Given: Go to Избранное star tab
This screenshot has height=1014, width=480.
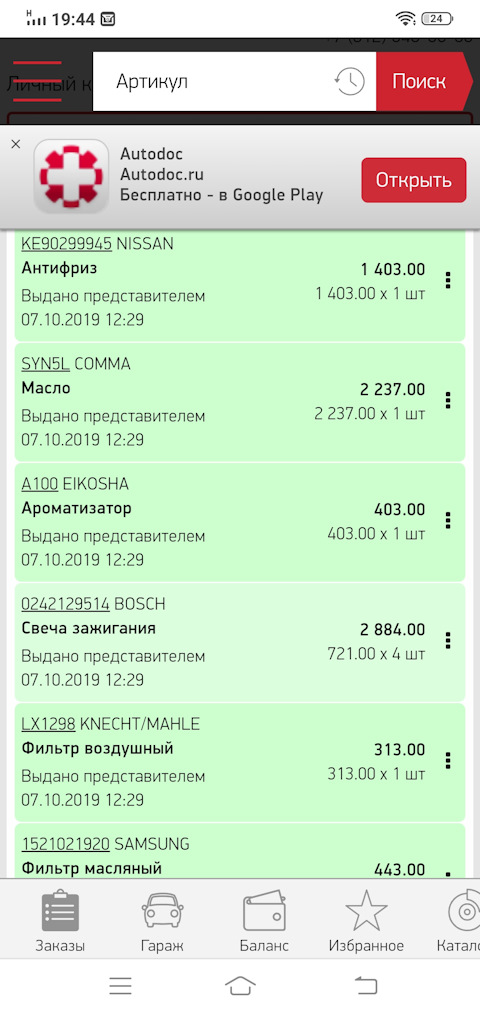Looking at the screenshot, I should [x=366, y=921].
